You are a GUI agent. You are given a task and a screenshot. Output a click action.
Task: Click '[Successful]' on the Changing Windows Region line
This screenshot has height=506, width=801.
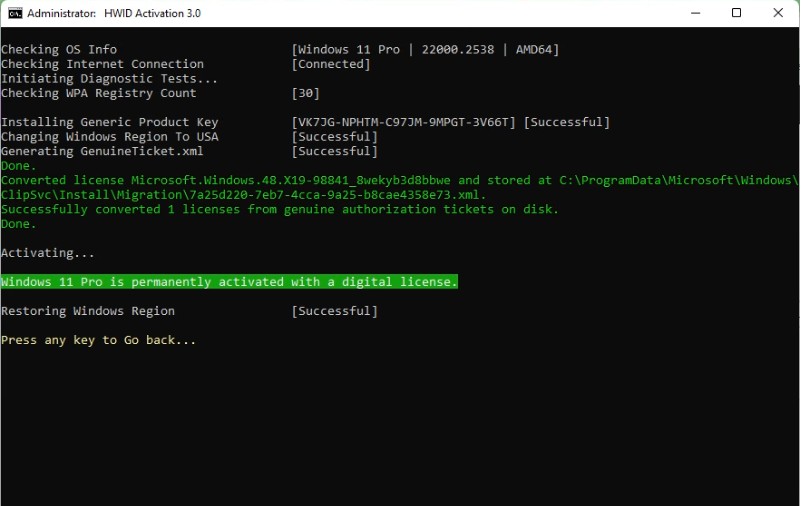coord(335,137)
